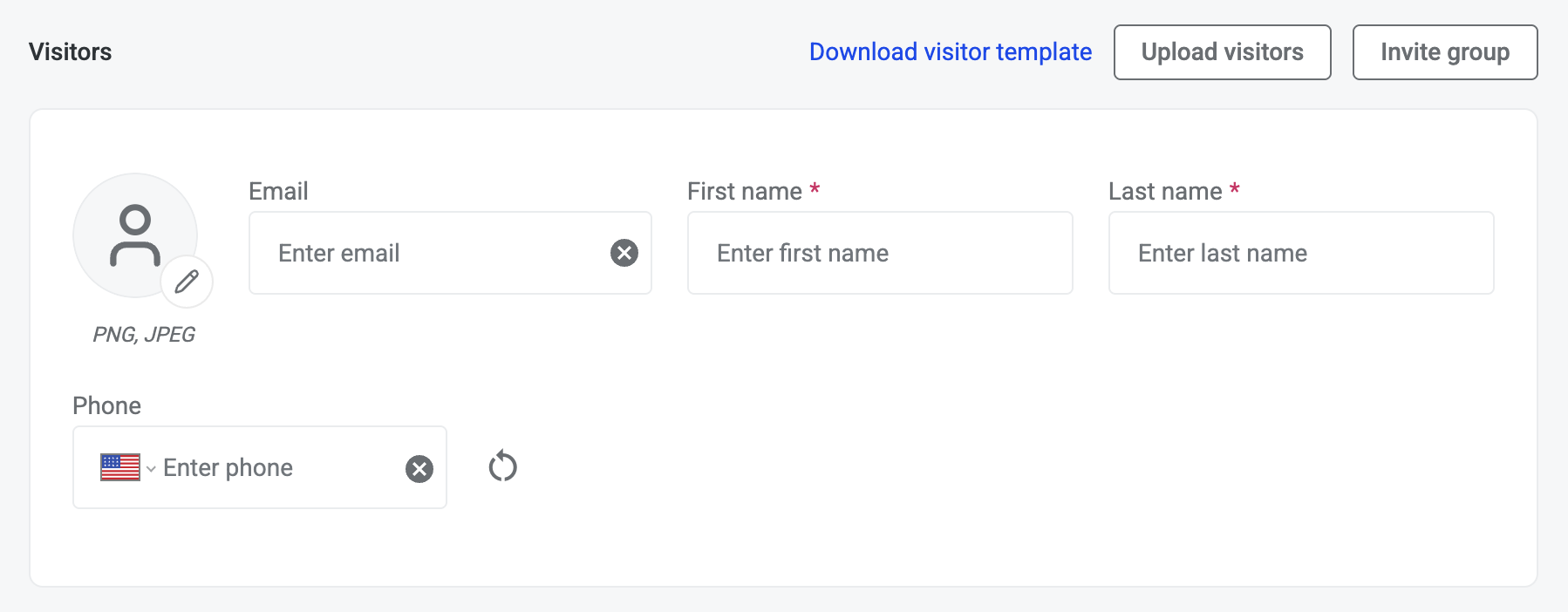Clear the email field with X icon
Image resolution: width=1568 pixels, height=612 pixels.
pos(624,253)
